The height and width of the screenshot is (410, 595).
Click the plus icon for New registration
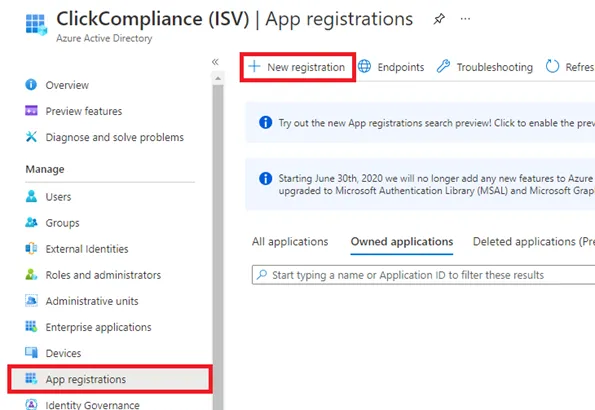254,66
